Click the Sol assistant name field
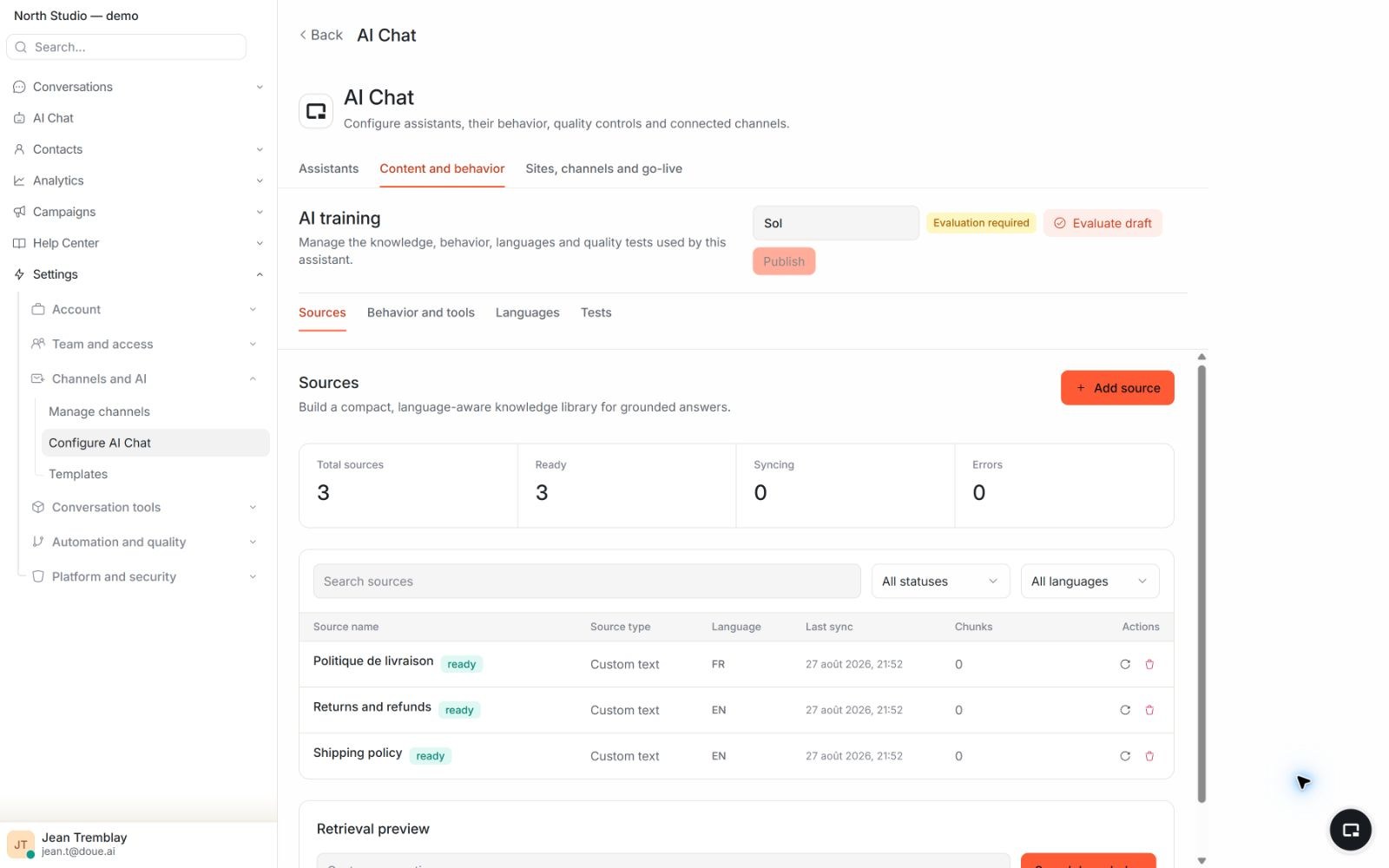 coord(835,223)
